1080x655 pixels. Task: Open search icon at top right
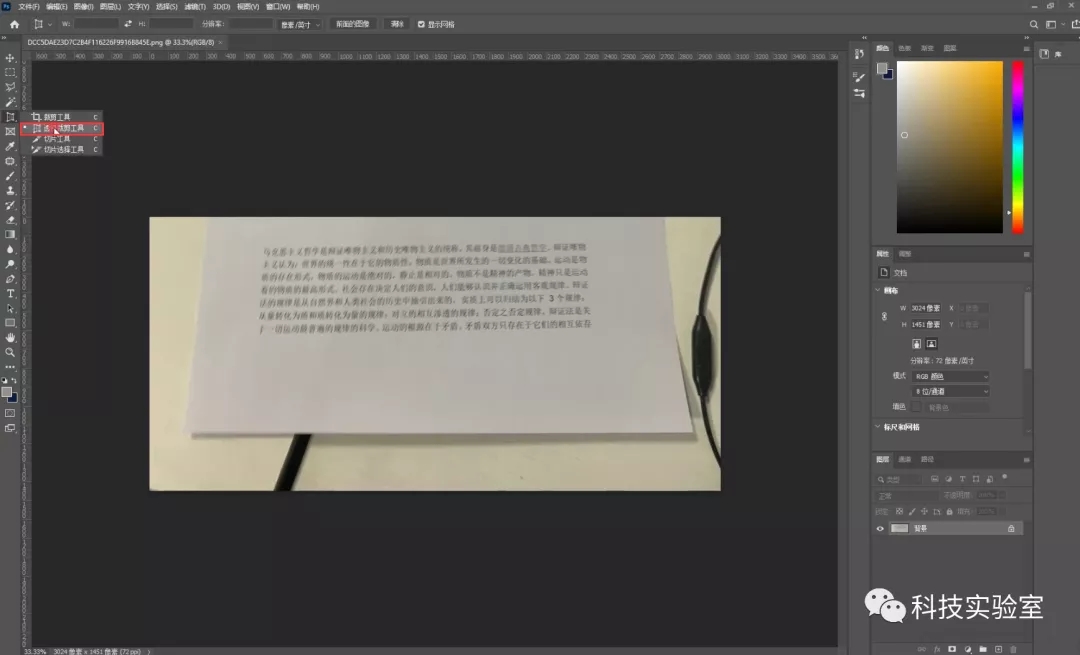click(x=1034, y=24)
